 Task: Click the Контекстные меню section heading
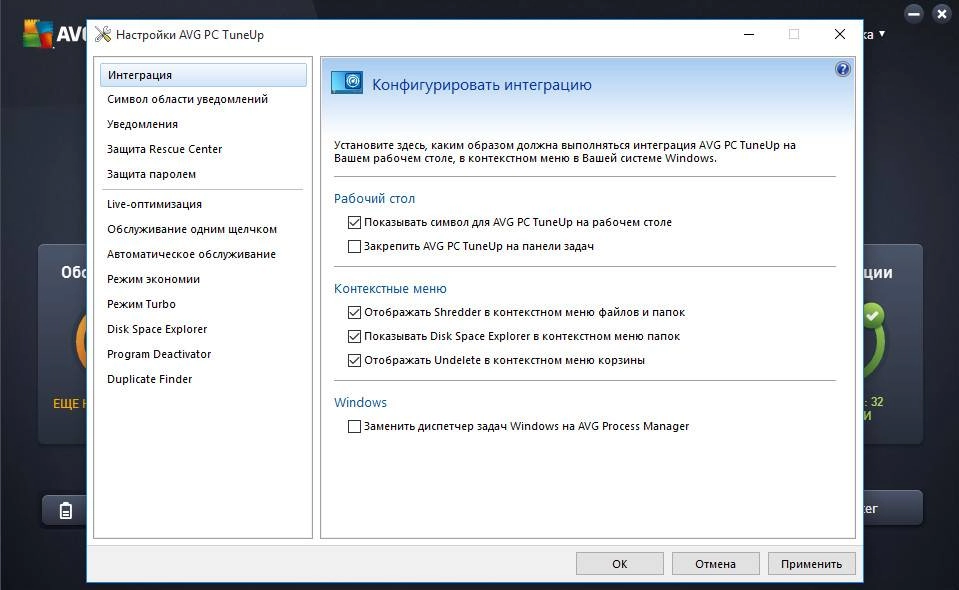tap(390, 289)
